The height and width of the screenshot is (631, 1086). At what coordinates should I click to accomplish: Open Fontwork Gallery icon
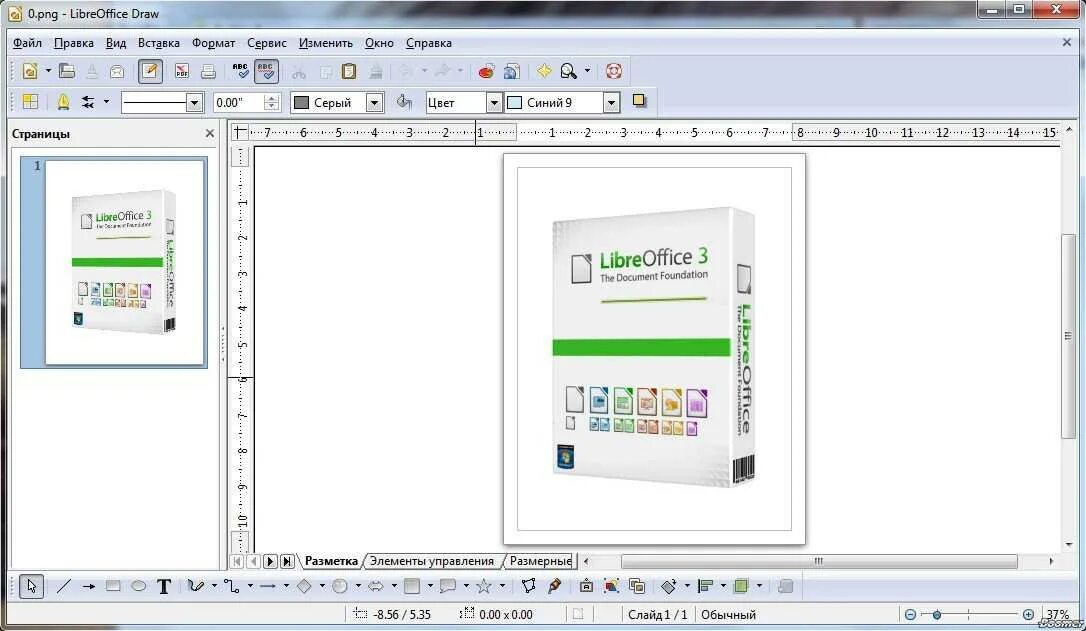pos(586,587)
